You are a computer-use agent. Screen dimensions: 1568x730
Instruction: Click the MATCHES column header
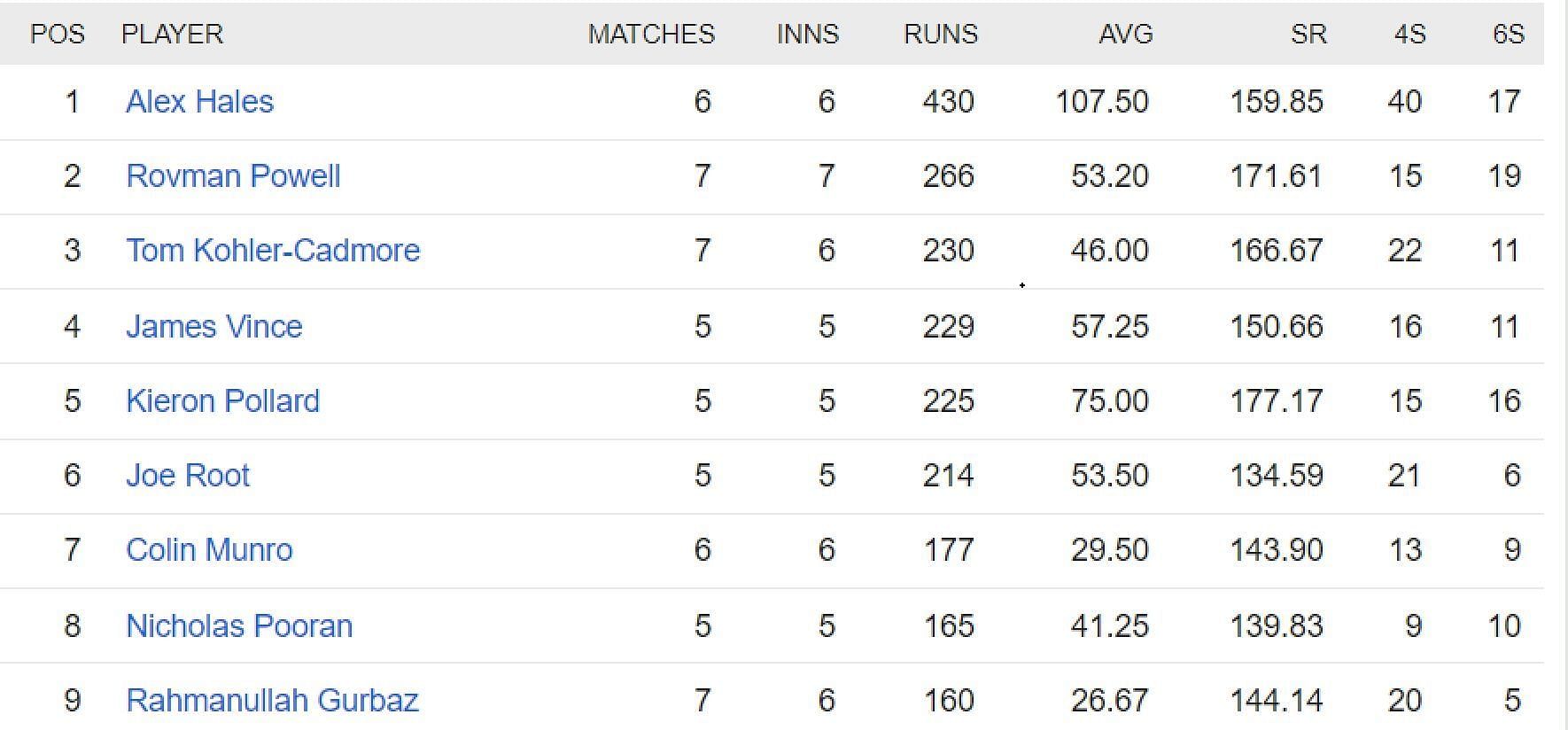(x=651, y=35)
